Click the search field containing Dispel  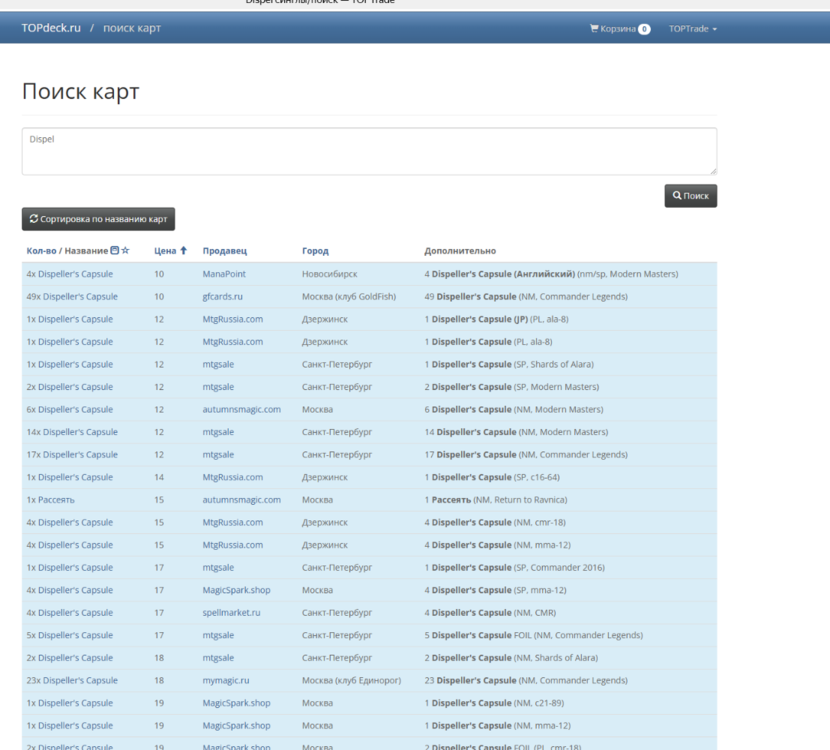(x=369, y=150)
